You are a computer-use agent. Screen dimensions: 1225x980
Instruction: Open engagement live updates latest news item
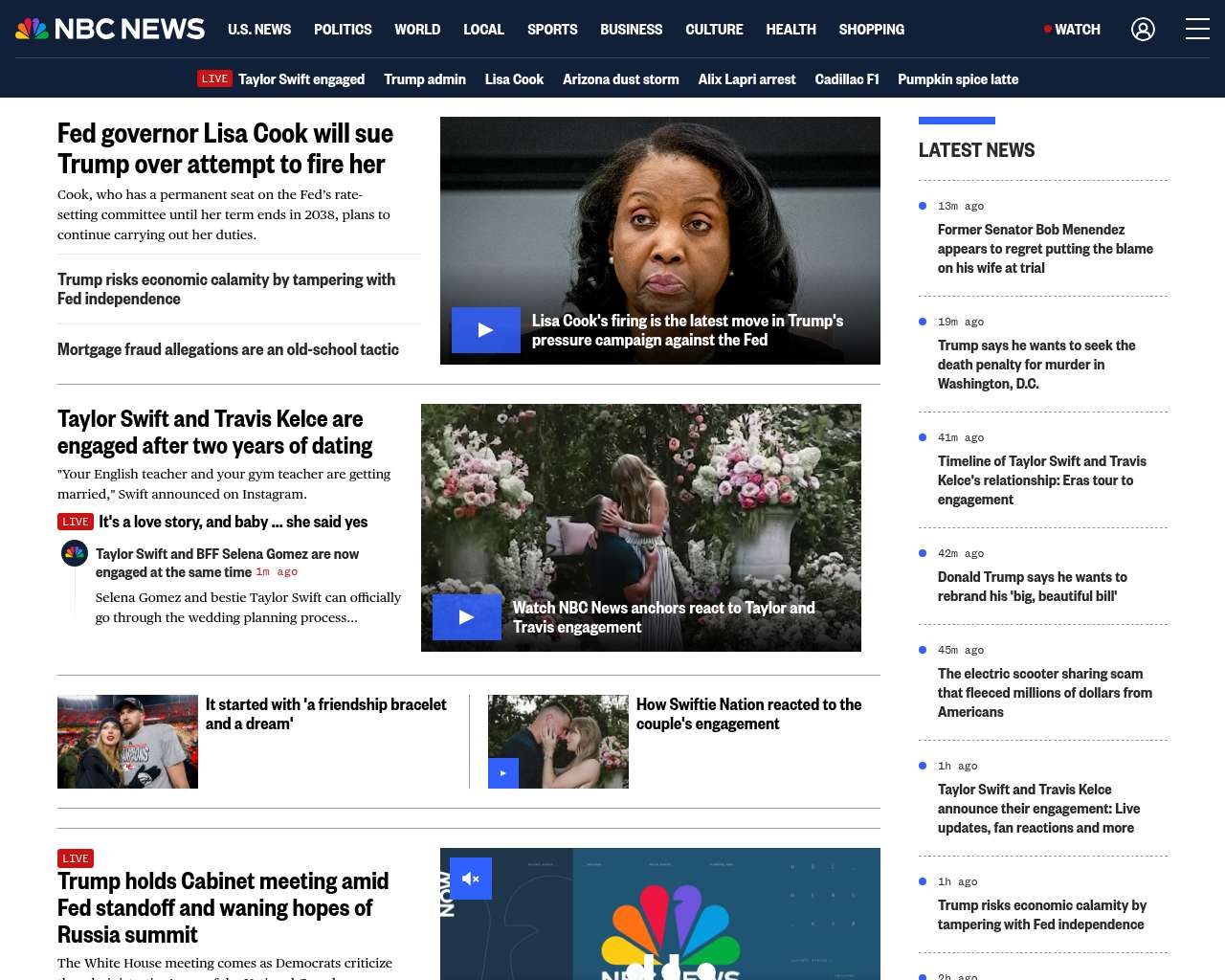tap(1038, 809)
